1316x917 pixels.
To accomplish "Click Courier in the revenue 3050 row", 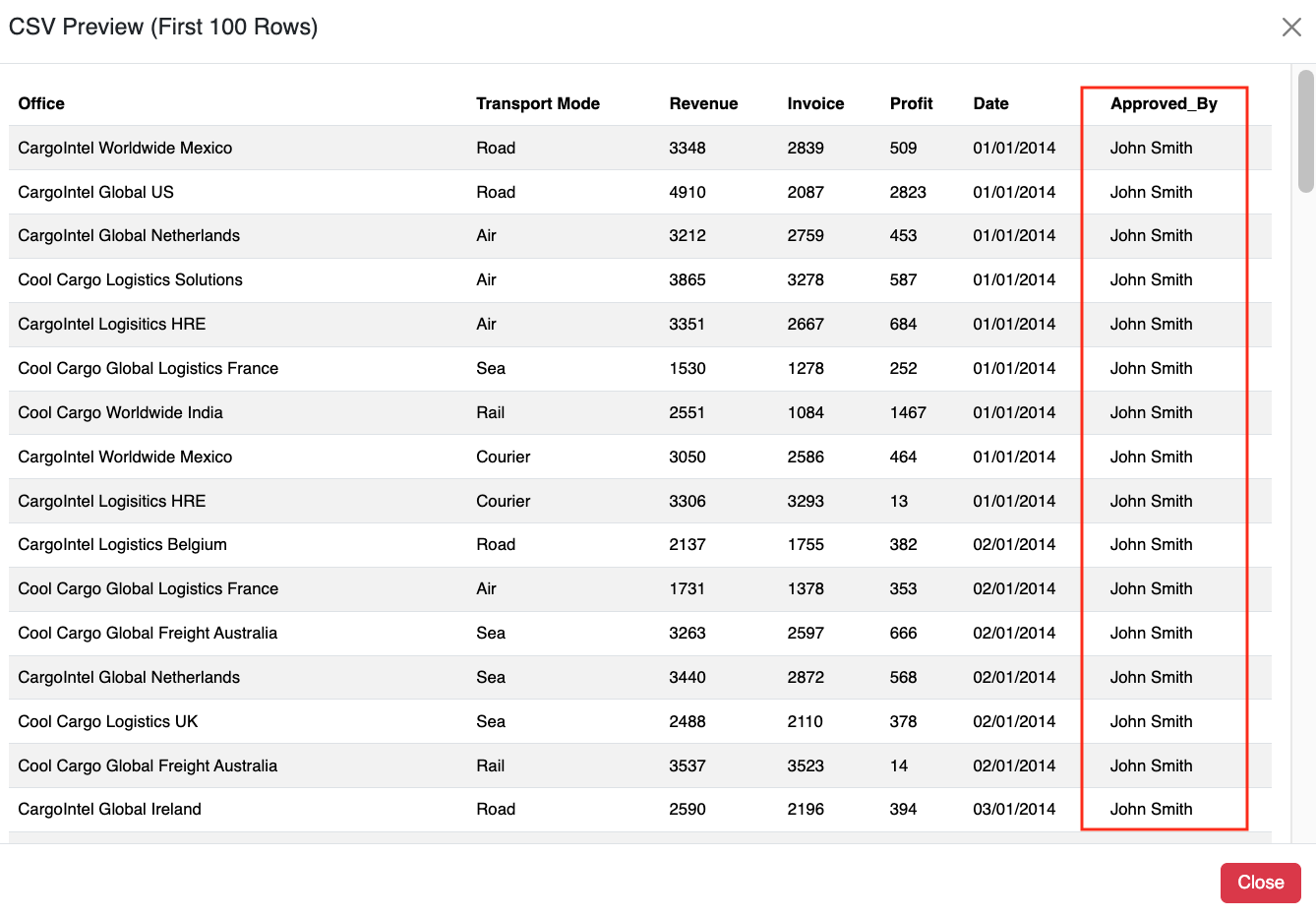I will [x=503, y=457].
